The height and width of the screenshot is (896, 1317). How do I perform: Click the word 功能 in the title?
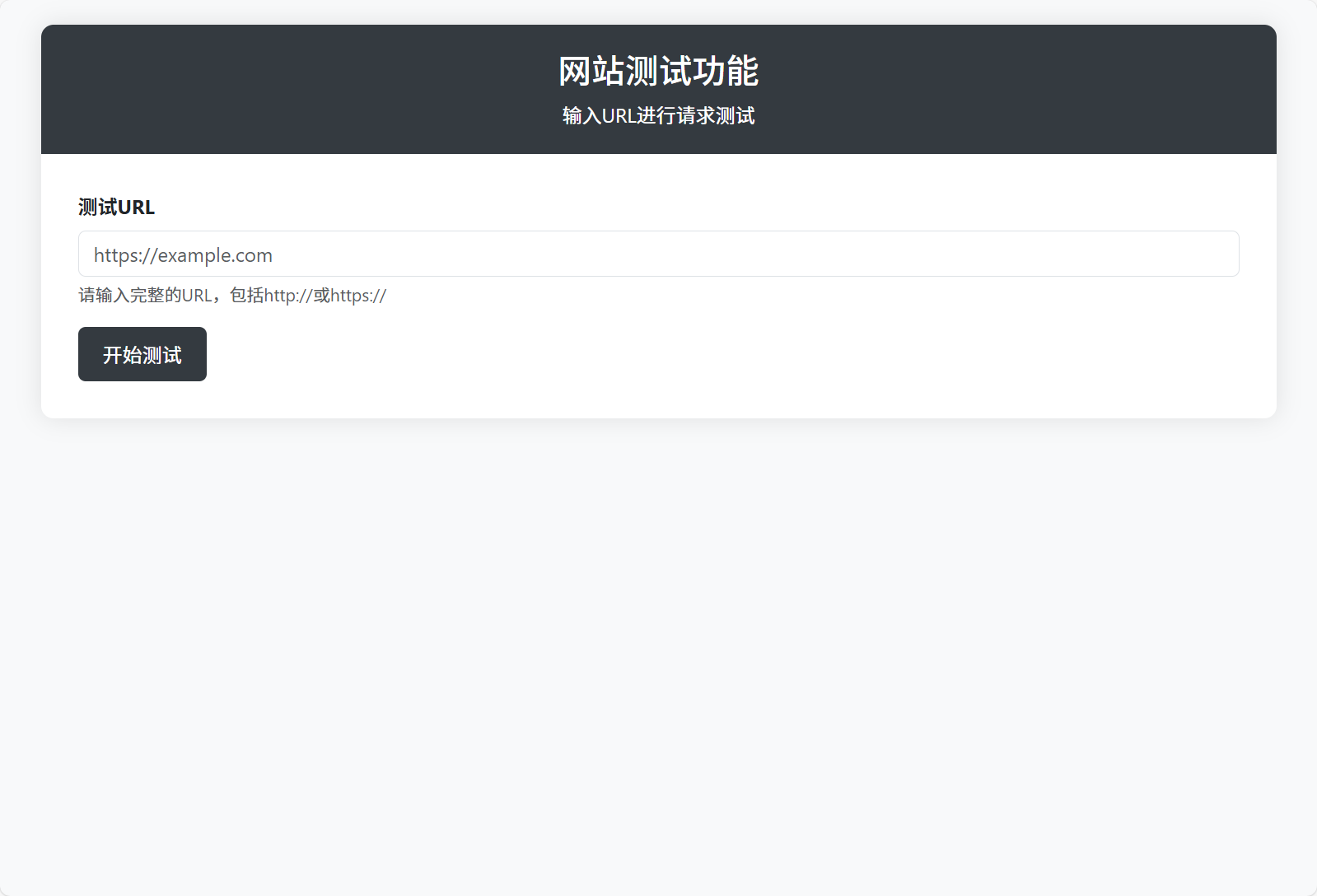coord(726,72)
